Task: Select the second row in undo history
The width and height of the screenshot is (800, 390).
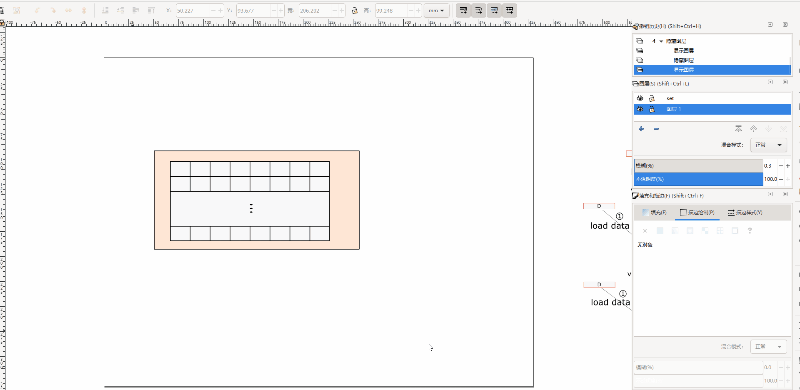Action: tap(712, 51)
